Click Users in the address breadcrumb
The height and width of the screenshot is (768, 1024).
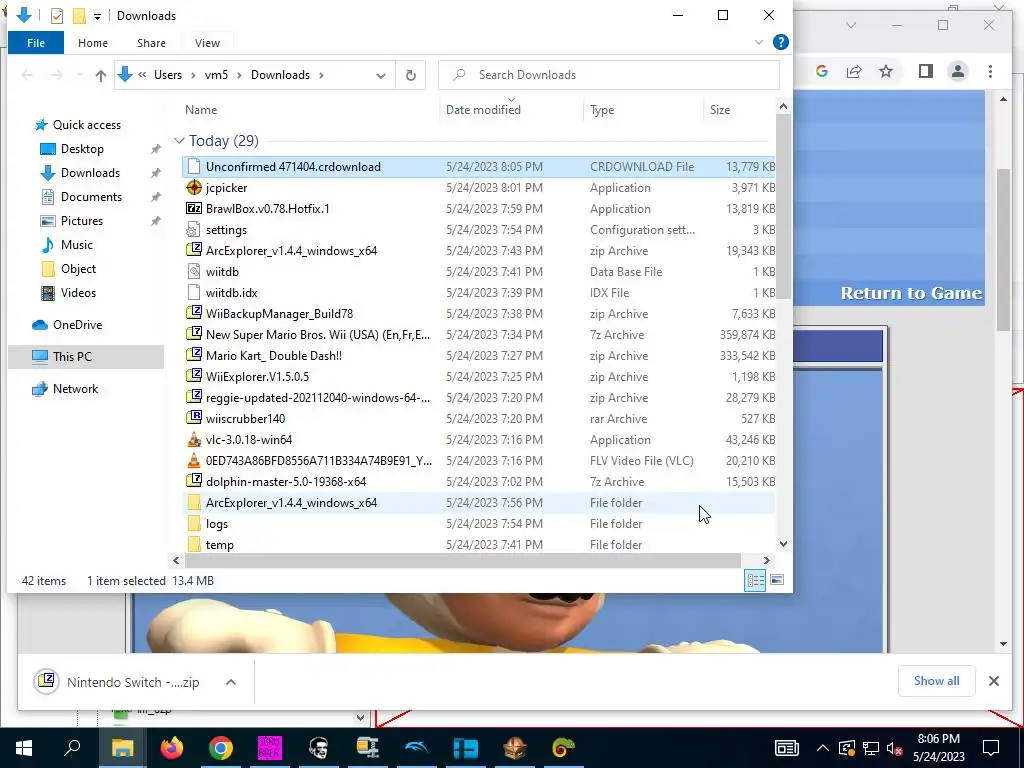[168, 75]
